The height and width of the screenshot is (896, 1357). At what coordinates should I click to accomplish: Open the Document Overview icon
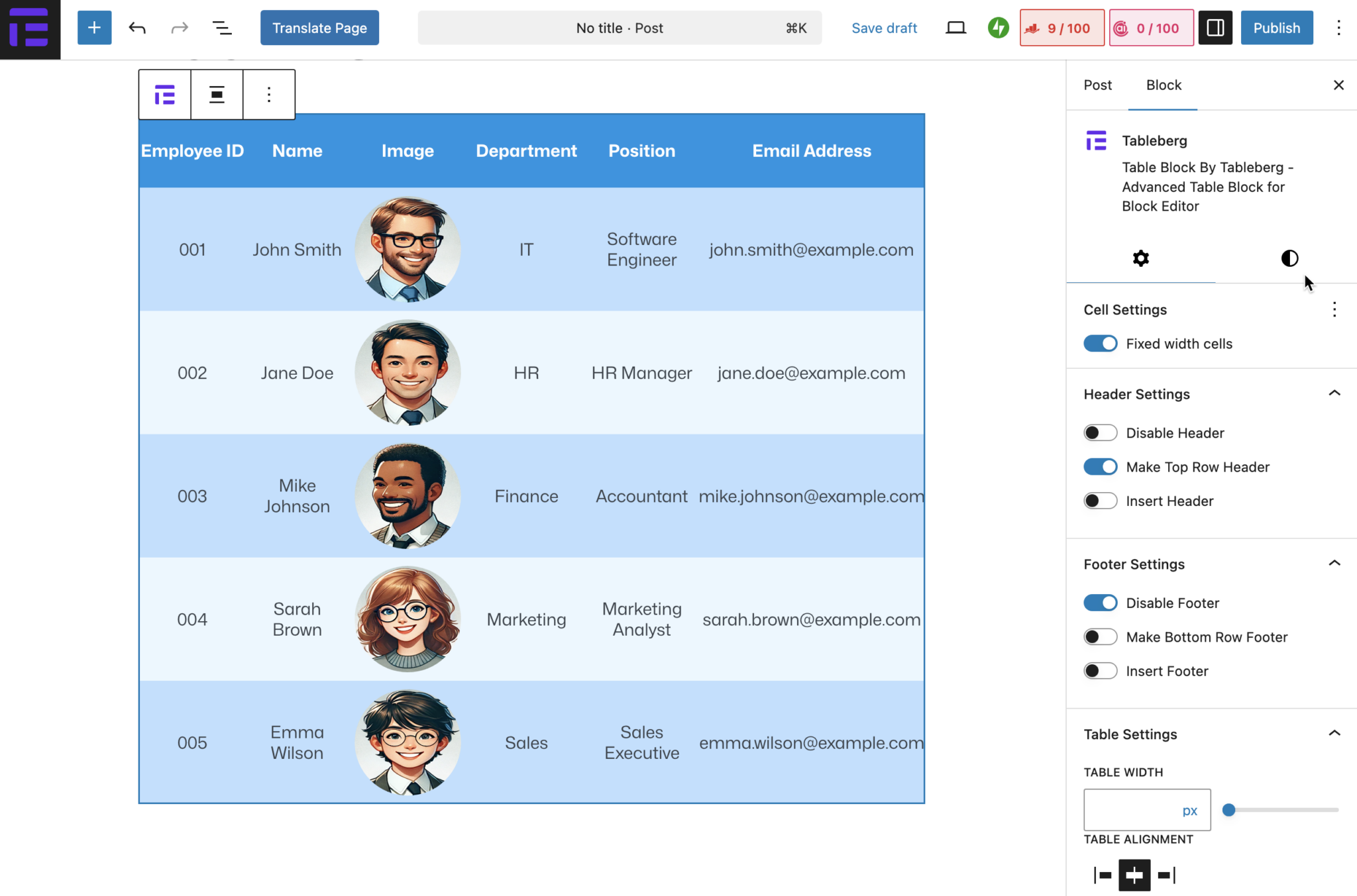click(222, 27)
